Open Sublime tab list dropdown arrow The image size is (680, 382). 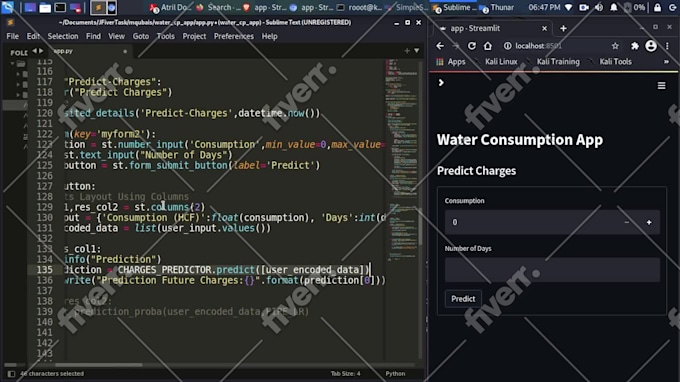pos(416,51)
